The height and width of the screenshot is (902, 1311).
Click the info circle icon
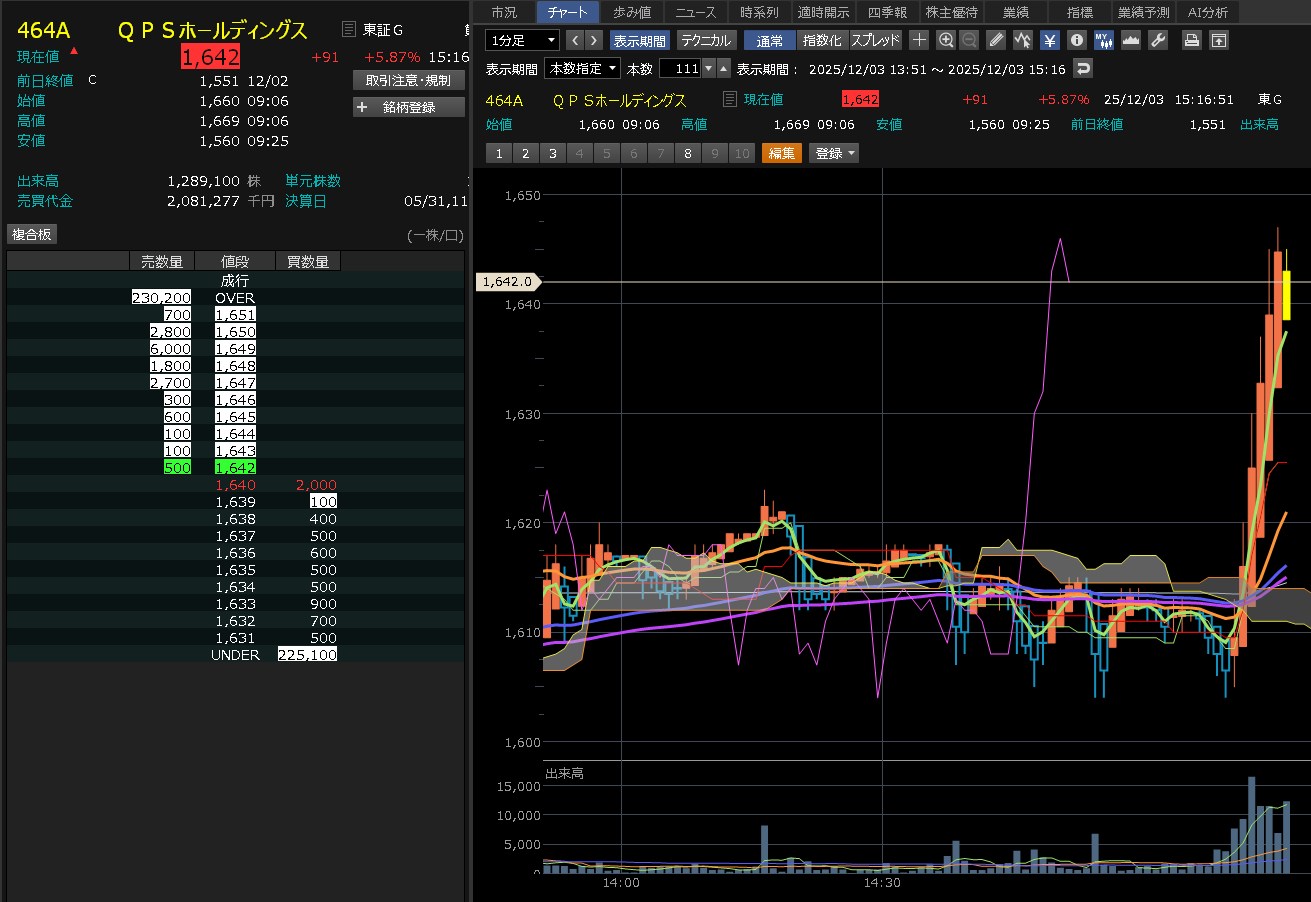[x=1076, y=40]
